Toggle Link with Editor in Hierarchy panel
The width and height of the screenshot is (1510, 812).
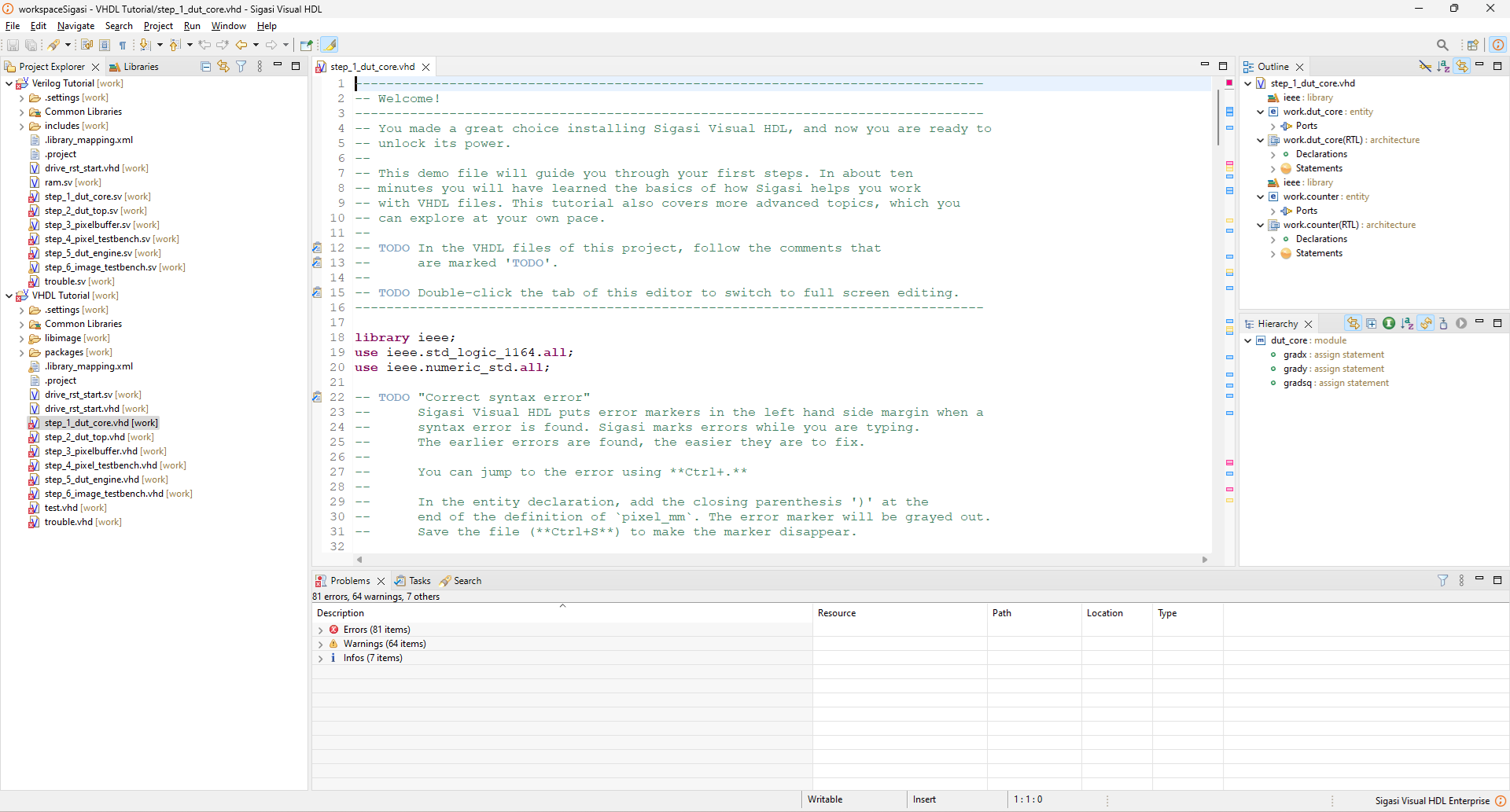pyautogui.click(x=1353, y=324)
